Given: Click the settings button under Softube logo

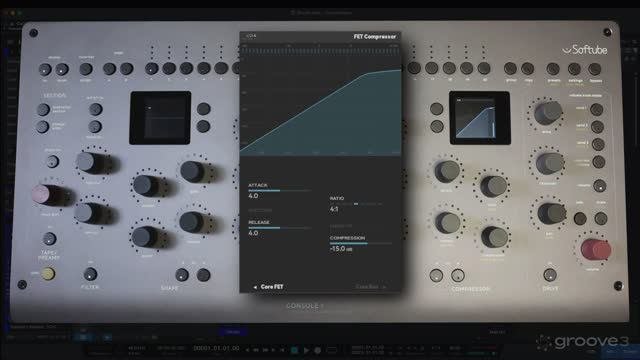Looking at the screenshot, I should point(574,69).
